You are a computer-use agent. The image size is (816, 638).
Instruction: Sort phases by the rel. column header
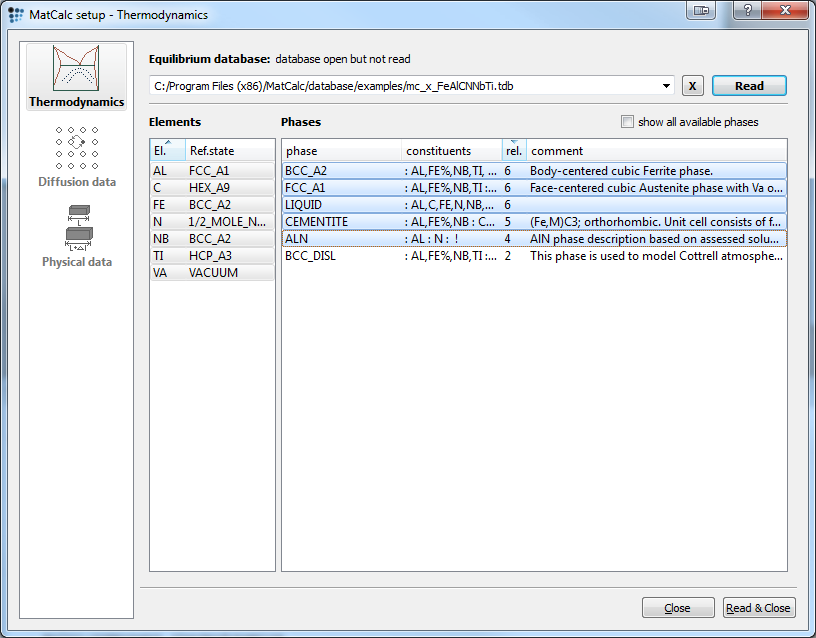[x=513, y=151]
